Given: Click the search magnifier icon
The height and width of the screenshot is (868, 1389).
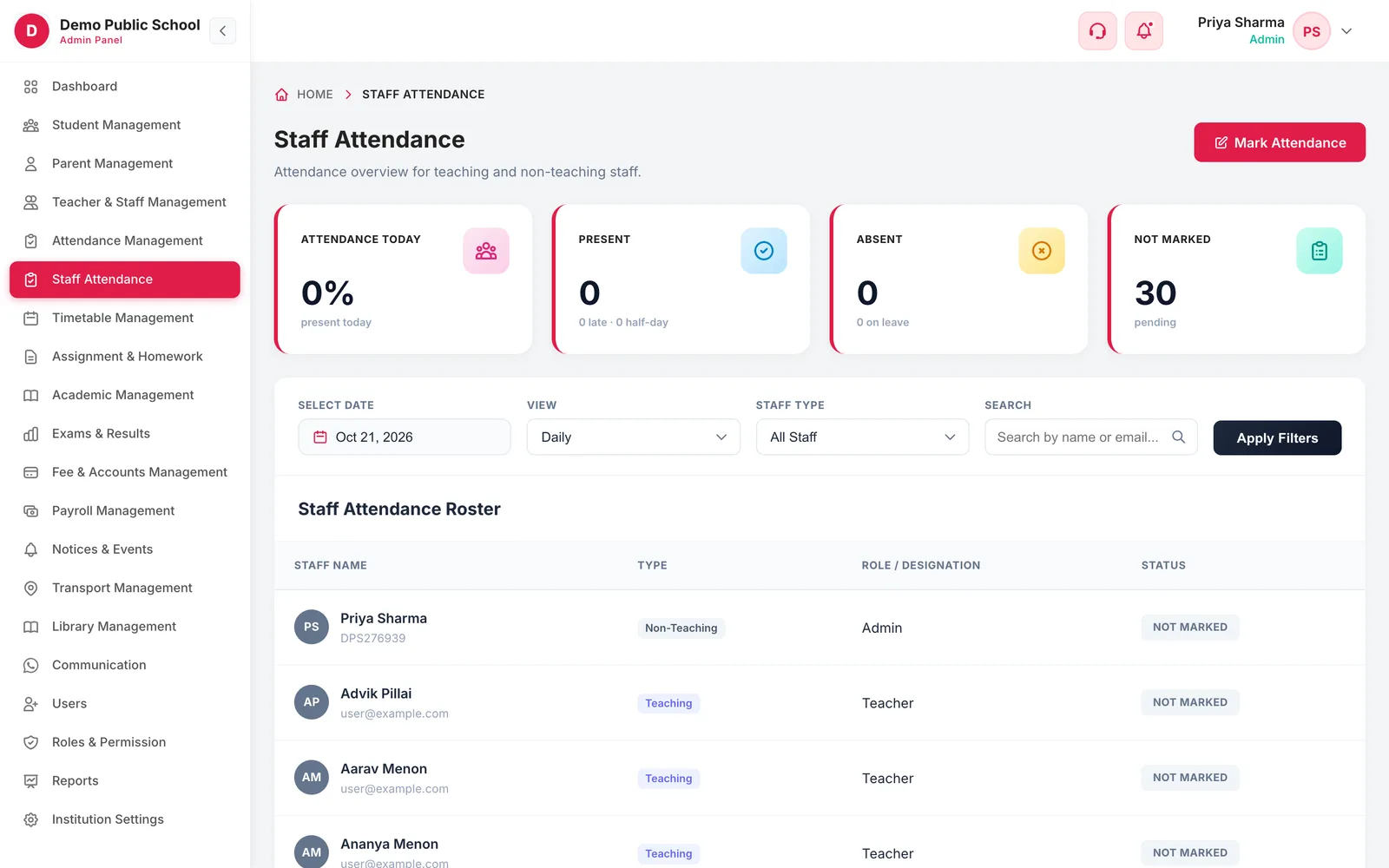Looking at the screenshot, I should [x=1178, y=437].
